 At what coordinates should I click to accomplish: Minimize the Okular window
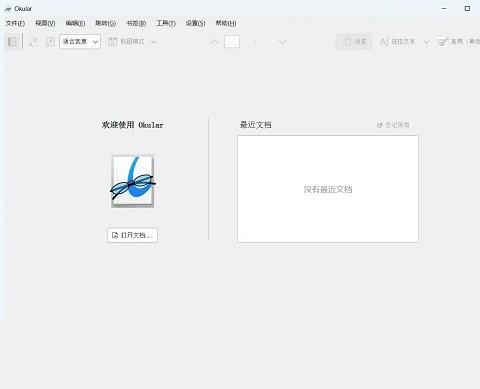444,9
